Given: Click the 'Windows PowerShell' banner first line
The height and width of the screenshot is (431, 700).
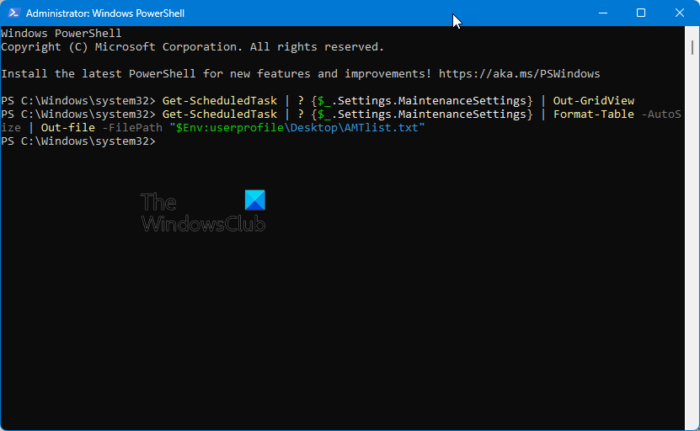Looking at the screenshot, I should pyautogui.click(x=61, y=33).
